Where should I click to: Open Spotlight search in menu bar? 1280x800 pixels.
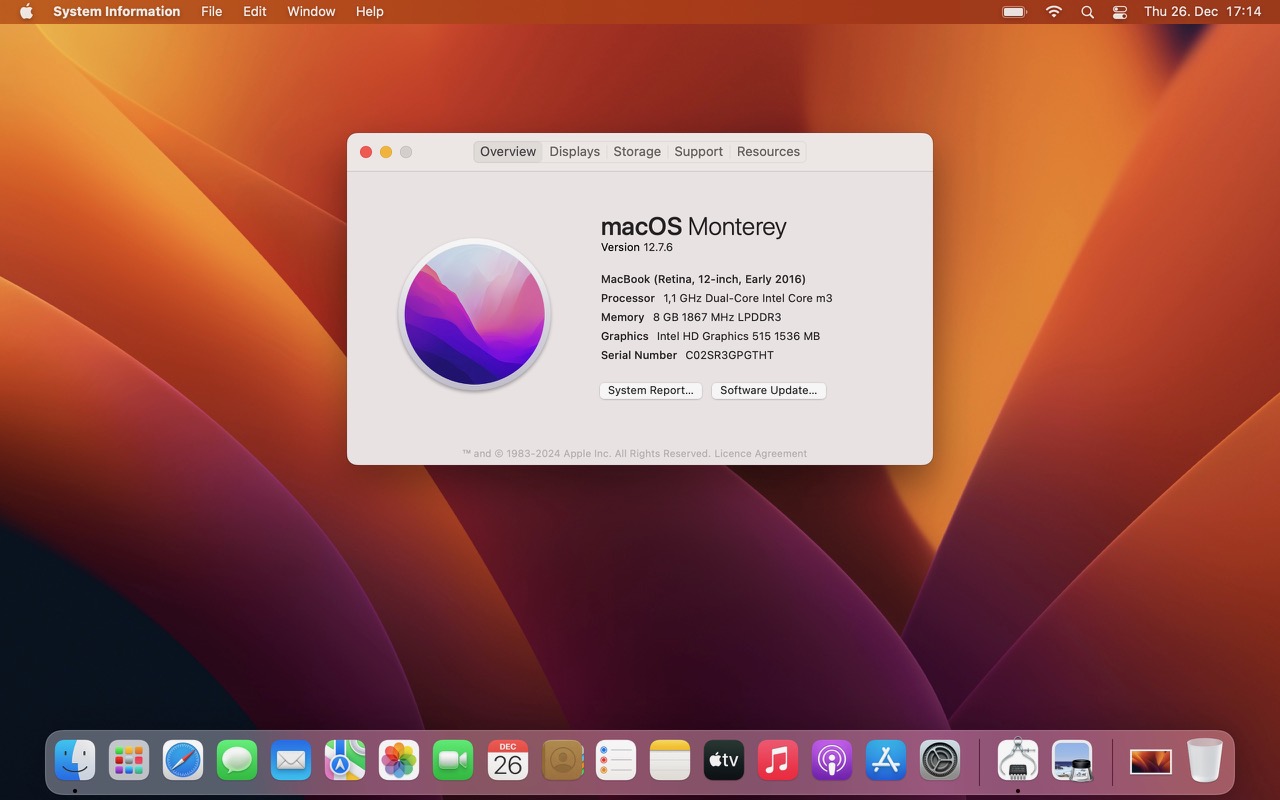coord(1087,12)
